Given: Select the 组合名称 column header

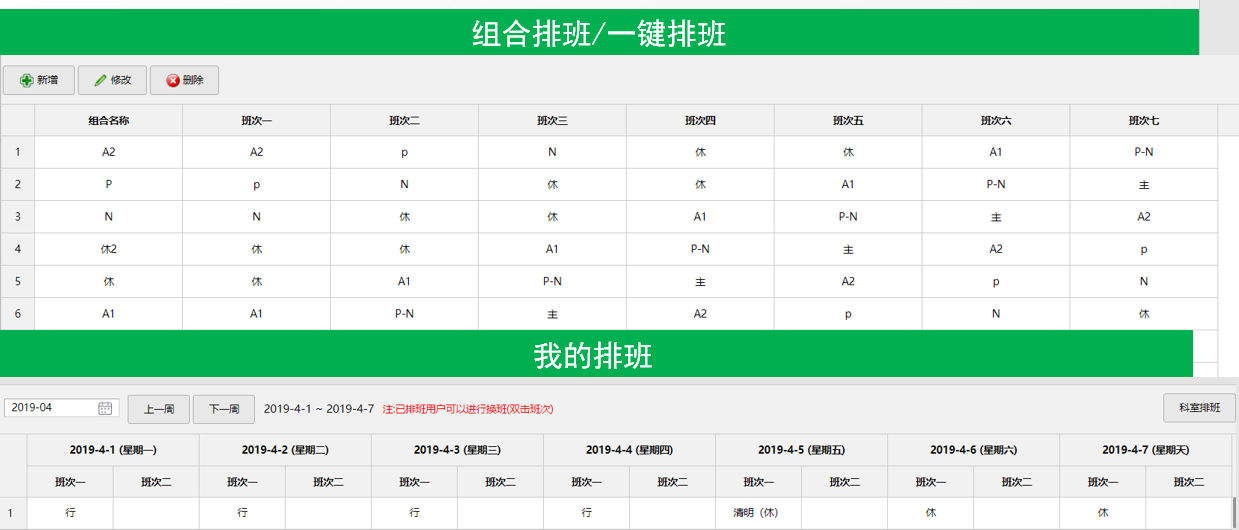Looking at the screenshot, I should tap(108, 120).
